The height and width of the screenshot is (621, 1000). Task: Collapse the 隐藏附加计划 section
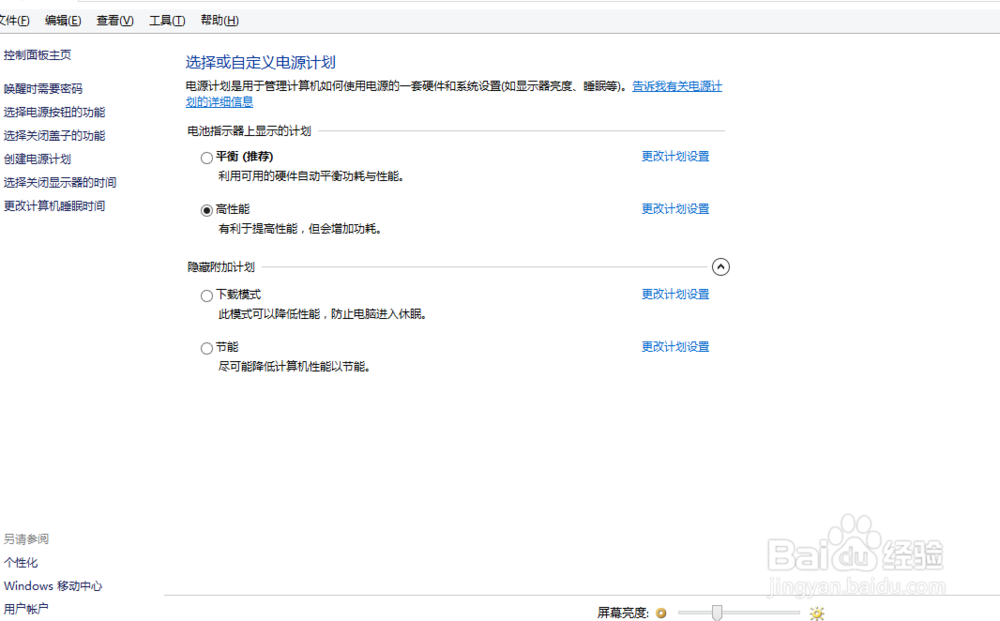[721, 267]
